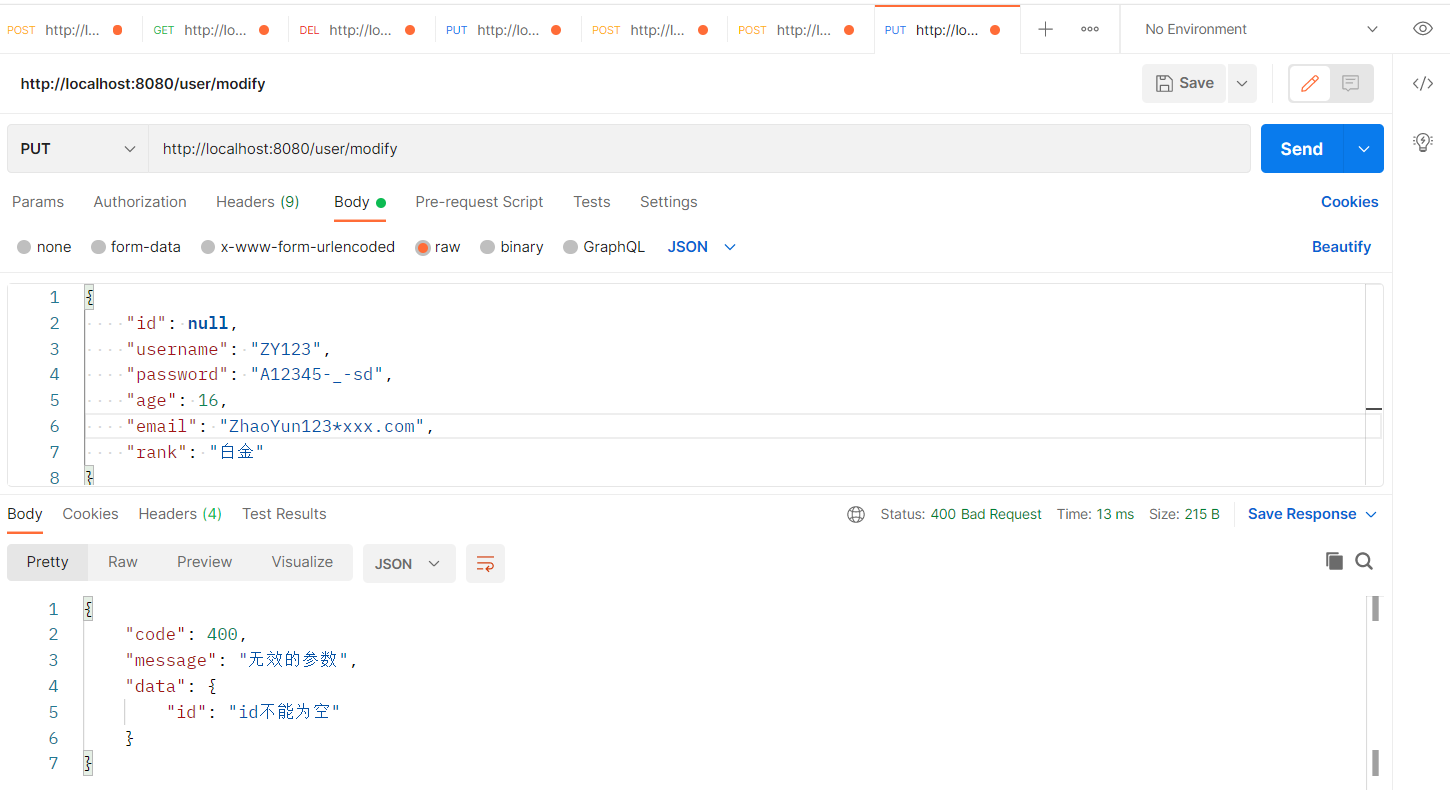Open the No Environment dropdown
The image size is (1450, 790).
coord(1262,29)
